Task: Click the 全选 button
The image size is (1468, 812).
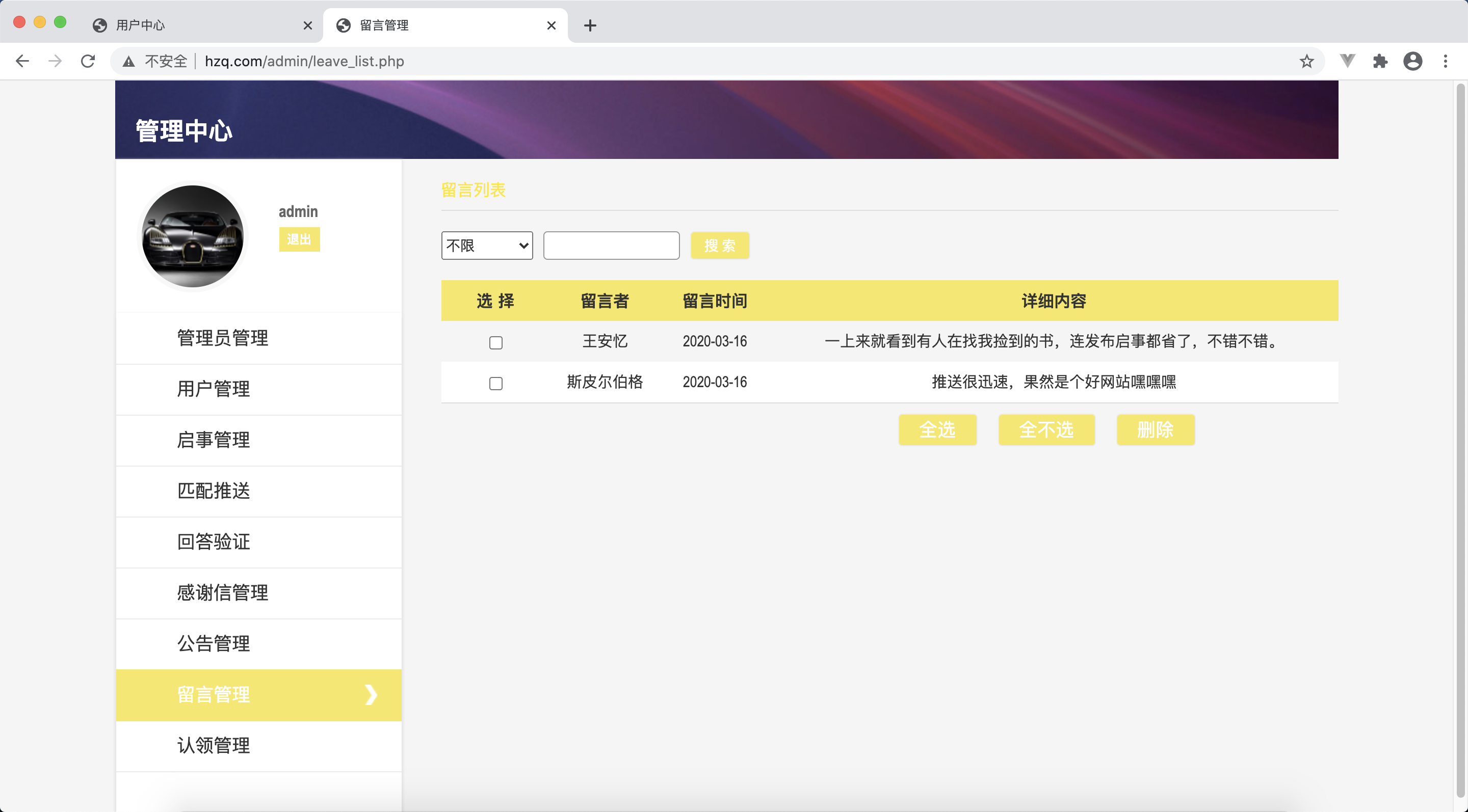Action: click(937, 429)
